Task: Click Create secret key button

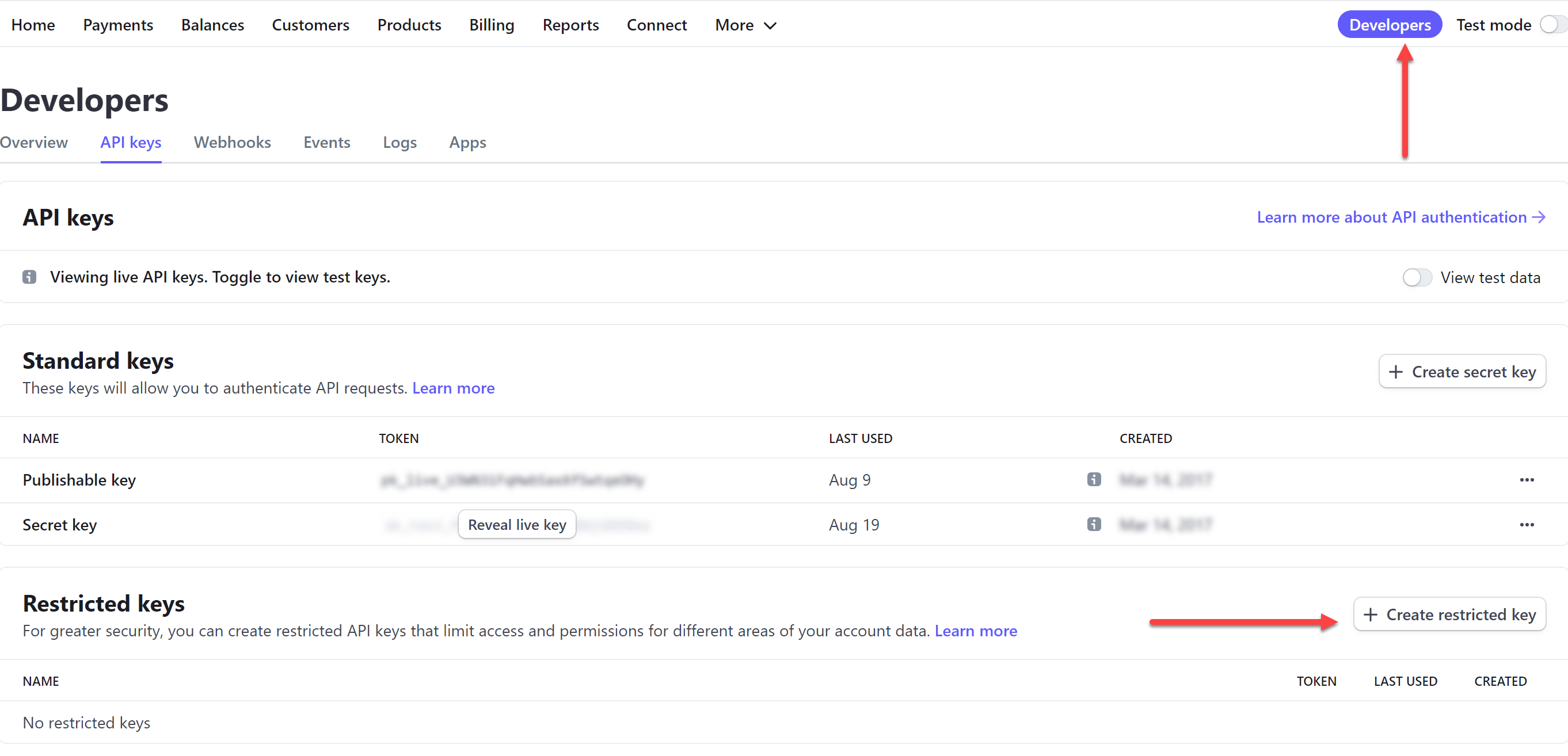Action: pyautogui.click(x=1462, y=372)
